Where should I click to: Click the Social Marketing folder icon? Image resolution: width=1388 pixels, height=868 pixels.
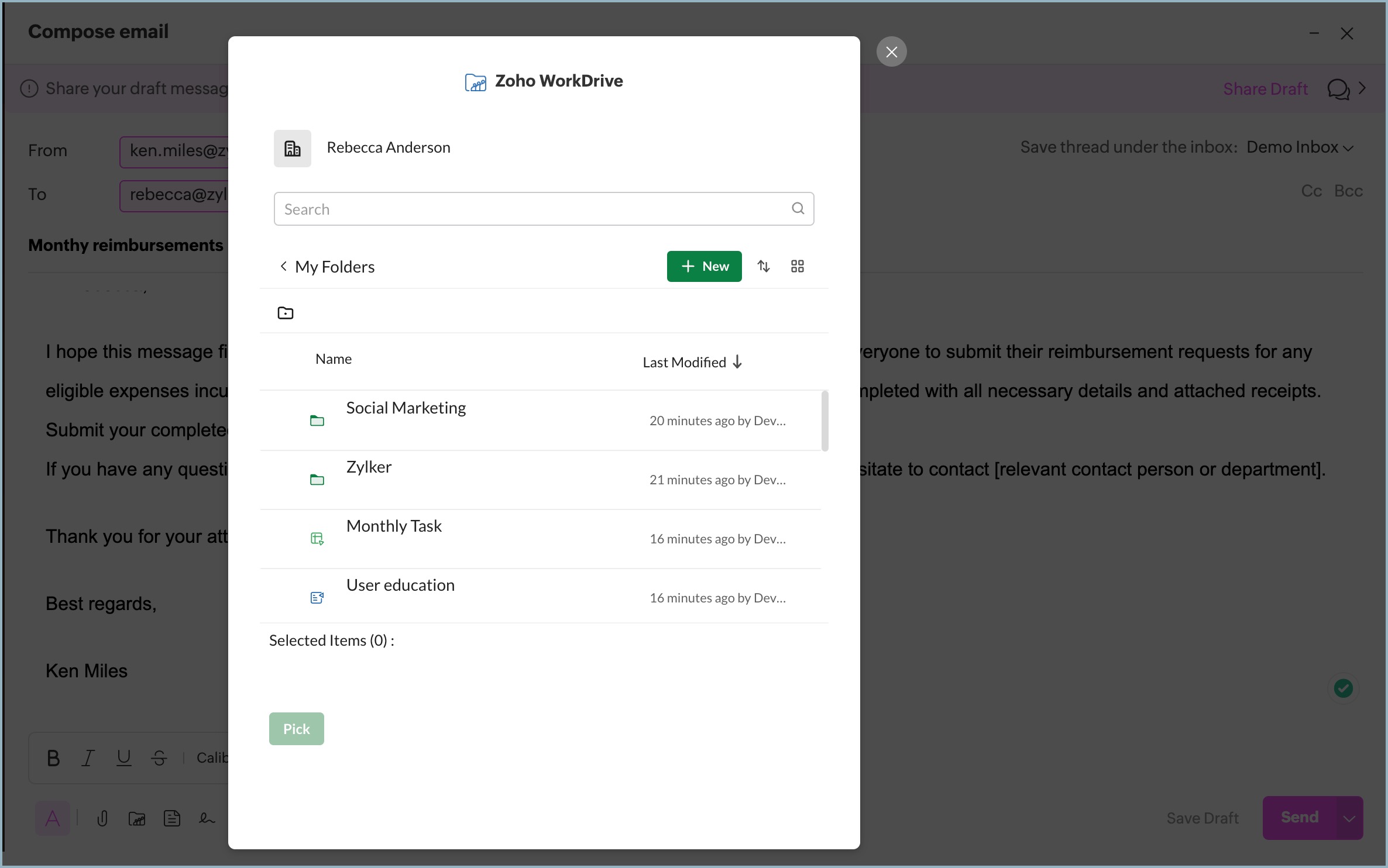pyautogui.click(x=317, y=421)
